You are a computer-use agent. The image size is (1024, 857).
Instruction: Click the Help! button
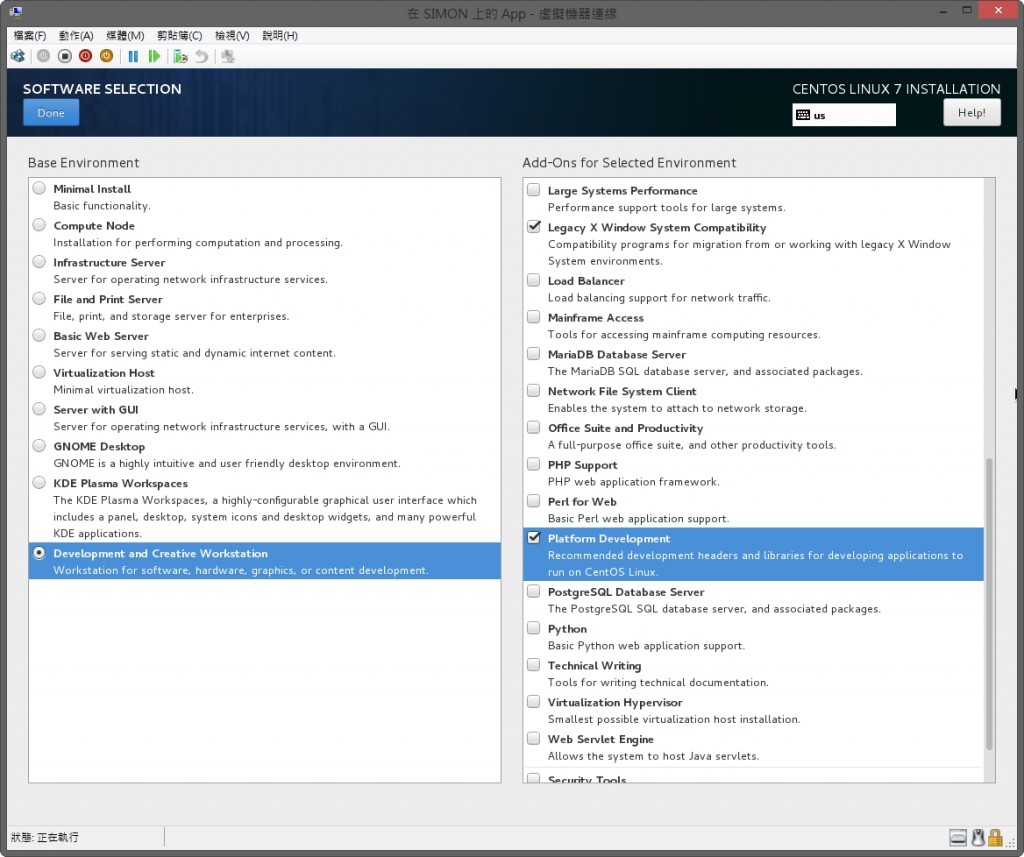tap(972, 112)
